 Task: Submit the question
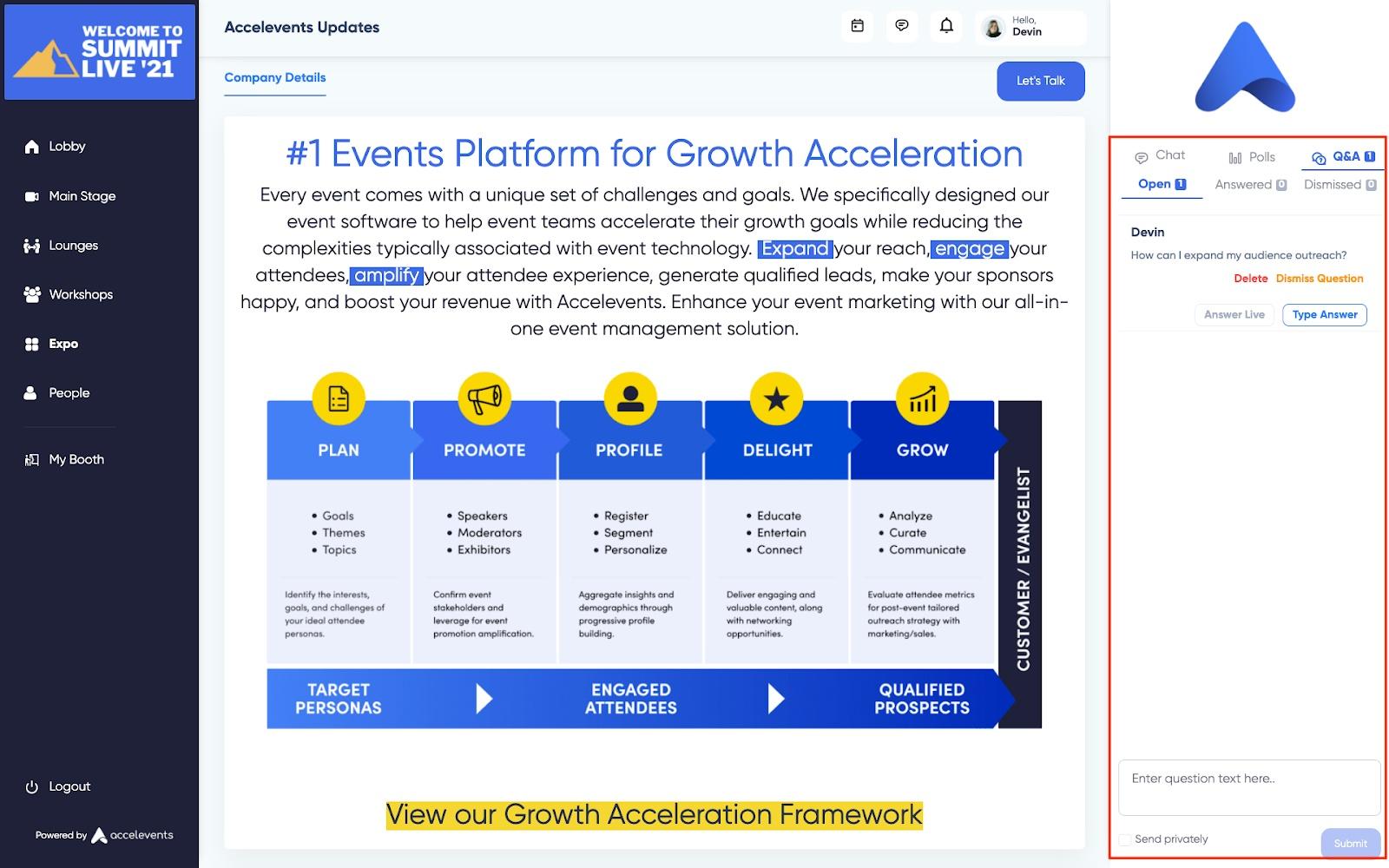tap(1351, 844)
